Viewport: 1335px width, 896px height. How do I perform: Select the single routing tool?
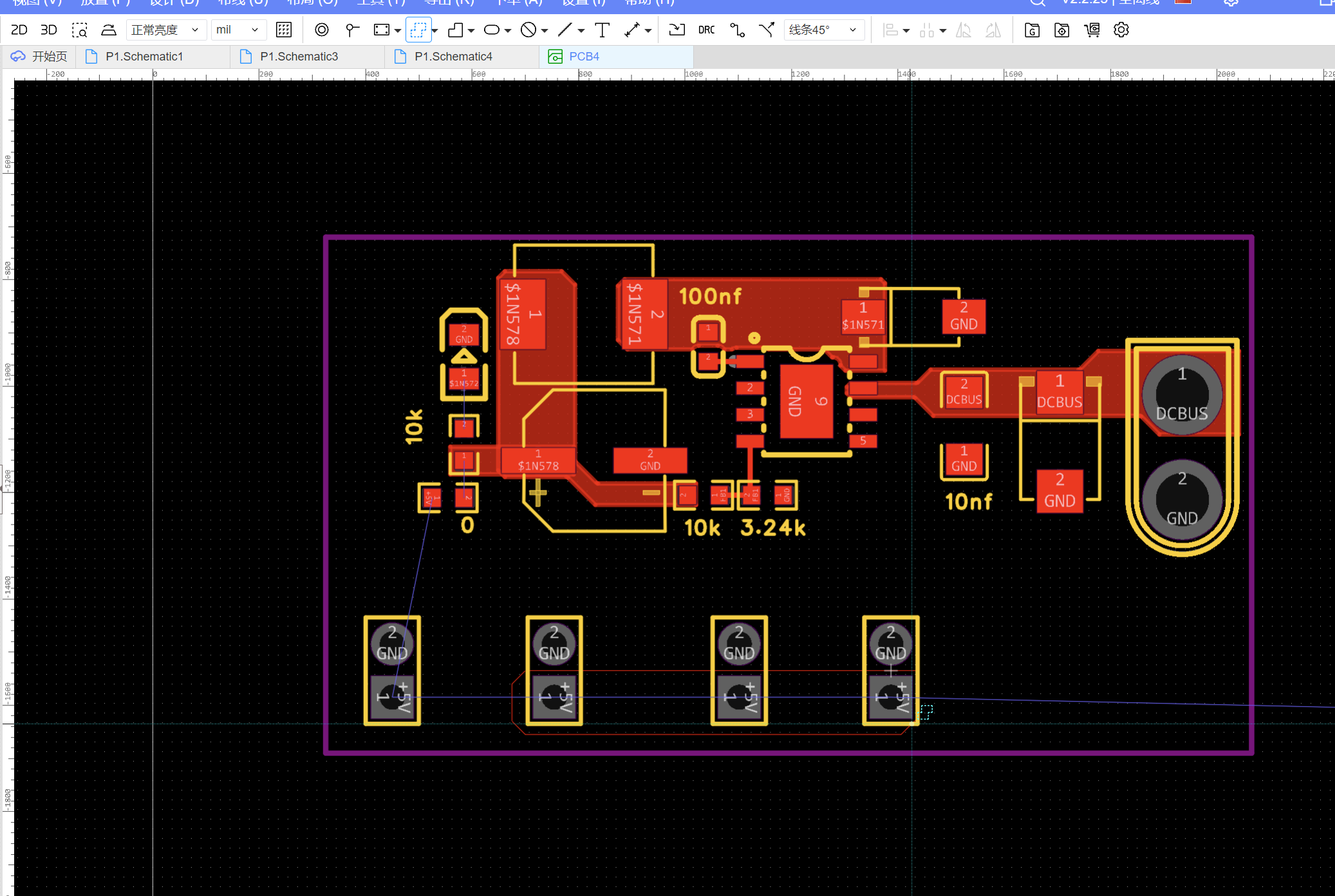(x=738, y=30)
